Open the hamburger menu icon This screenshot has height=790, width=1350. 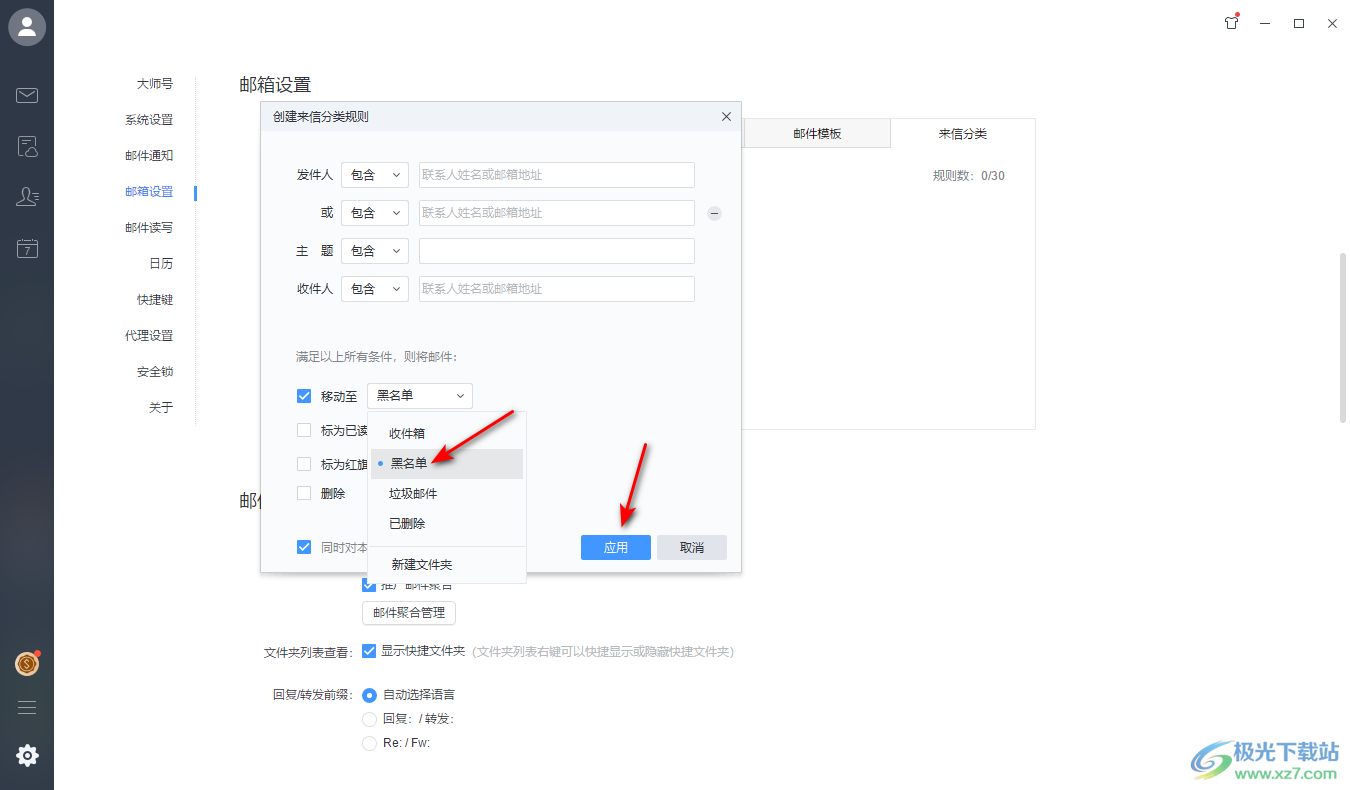pos(27,707)
